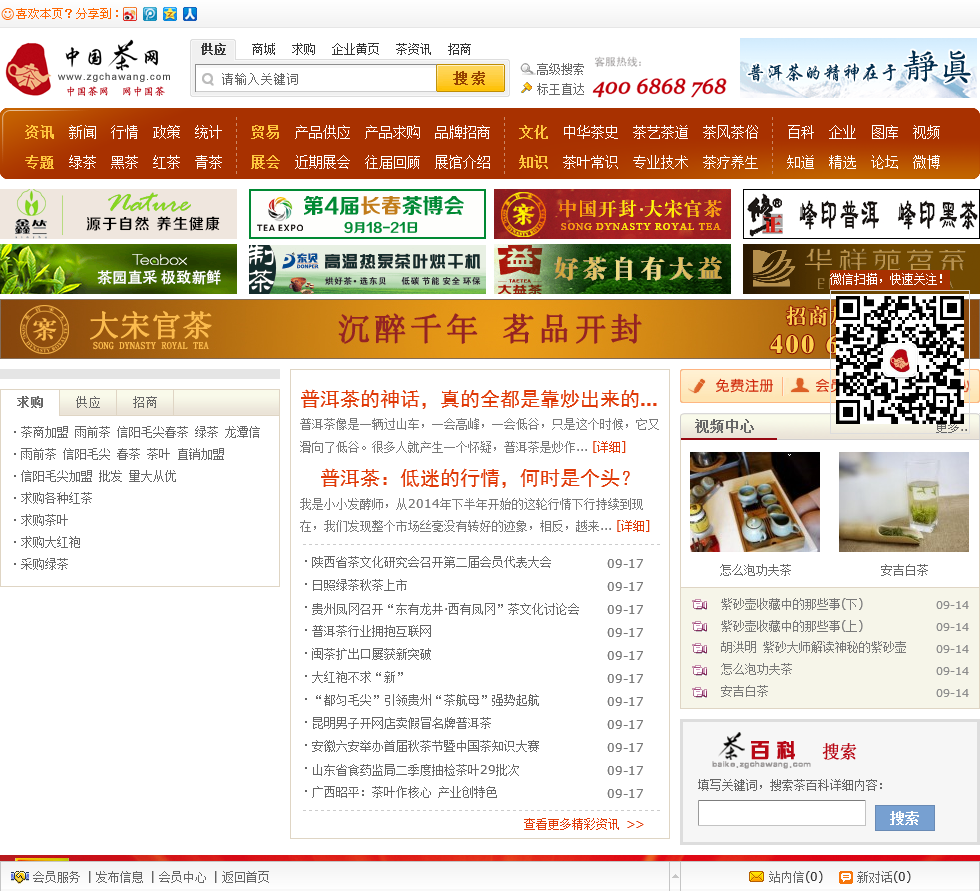Image resolution: width=980 pixels, height=891 pixels.
Task: Open 昆明男子开网店卖假冒名牌普洱茶 news
Action: [x=401, y=724]
